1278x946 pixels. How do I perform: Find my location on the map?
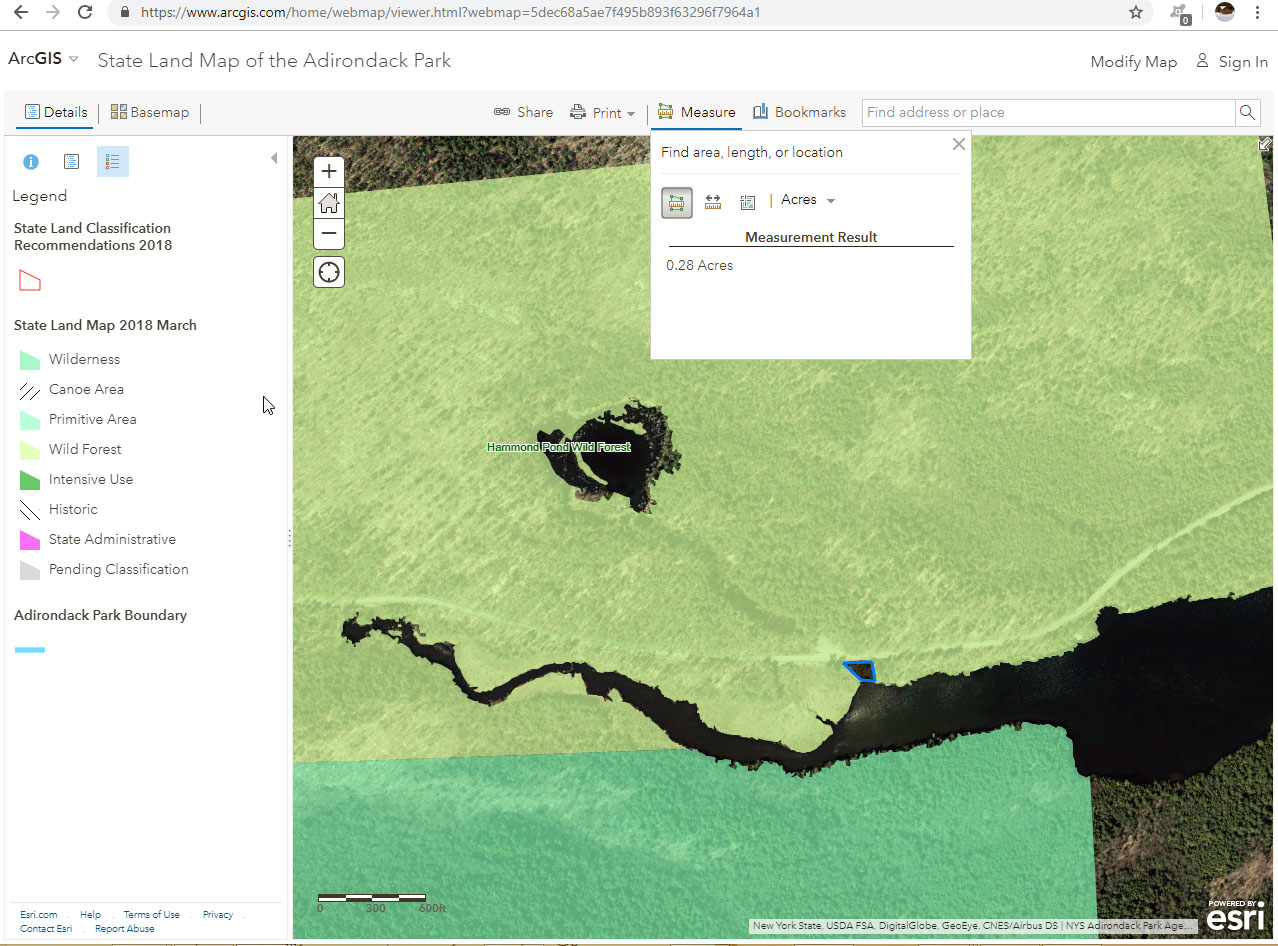(329, 272)
